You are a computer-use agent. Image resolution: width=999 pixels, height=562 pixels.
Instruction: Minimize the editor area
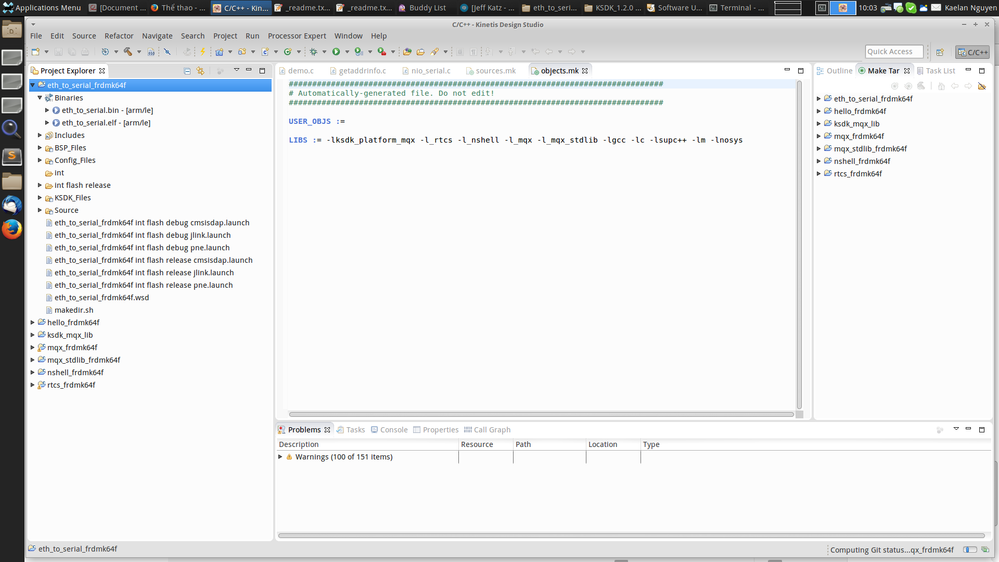[x=787, y=70]
